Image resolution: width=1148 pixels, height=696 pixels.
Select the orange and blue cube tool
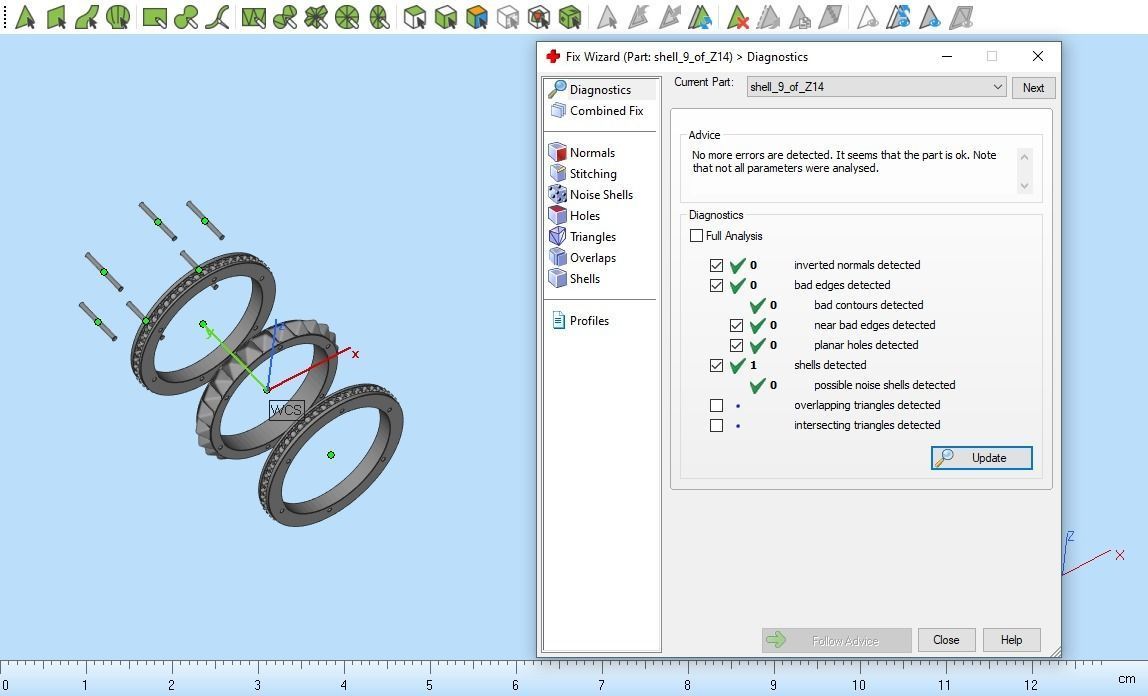(x=477, y=17)
